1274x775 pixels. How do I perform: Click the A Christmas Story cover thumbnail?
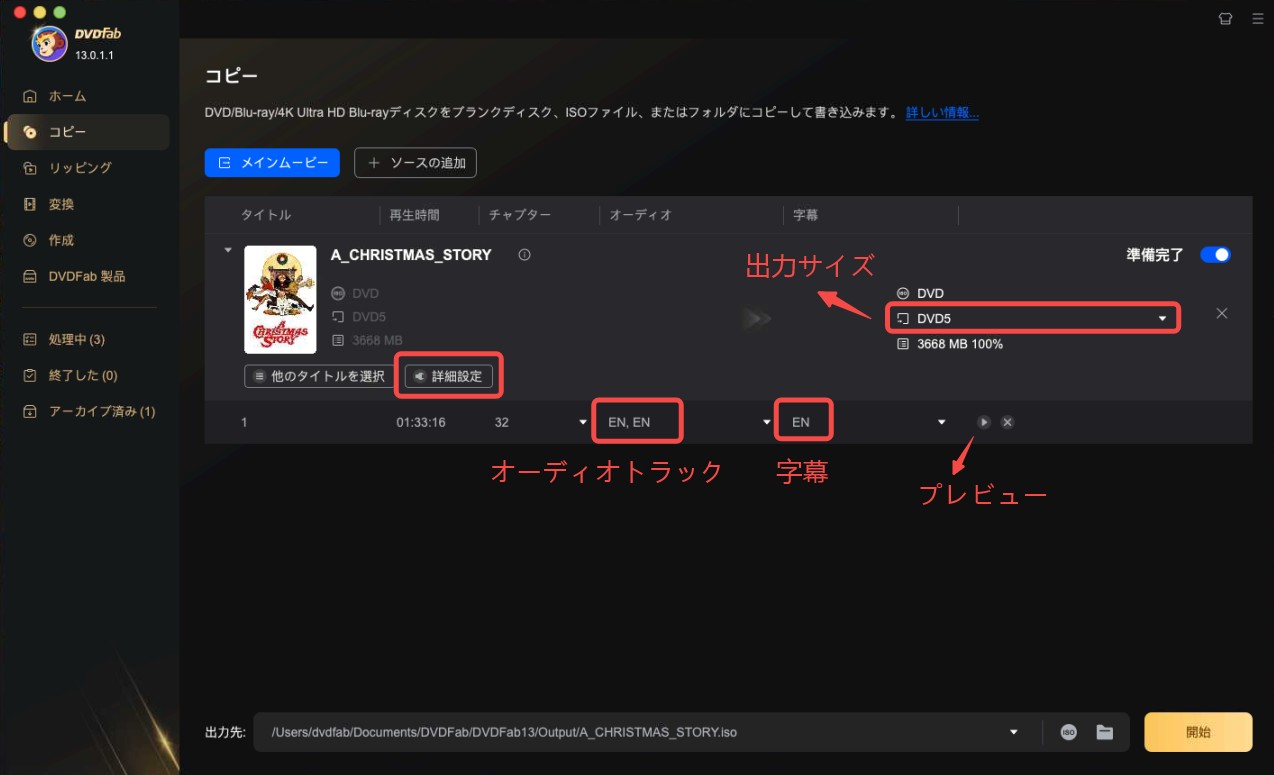[x=280, y=300]
